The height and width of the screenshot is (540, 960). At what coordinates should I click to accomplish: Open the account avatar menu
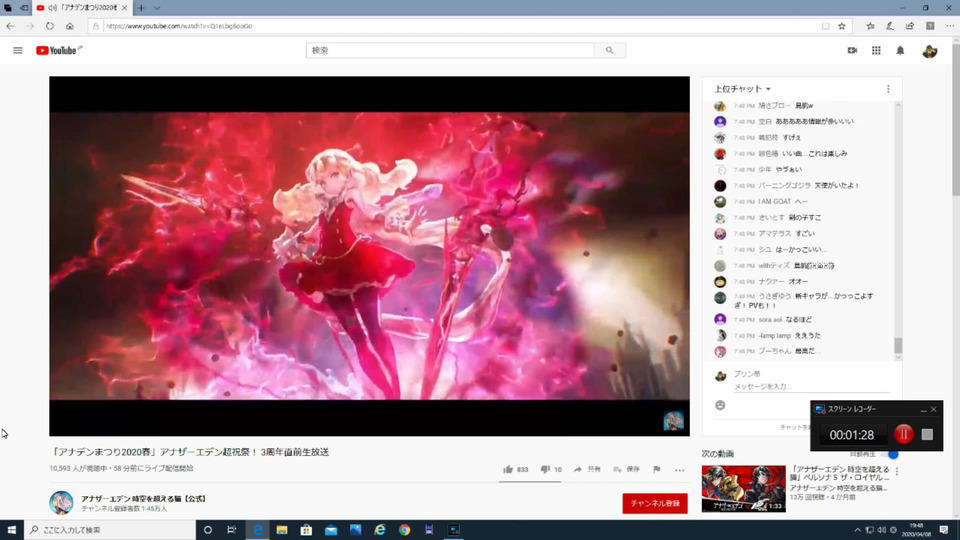[x=929, y=51]
